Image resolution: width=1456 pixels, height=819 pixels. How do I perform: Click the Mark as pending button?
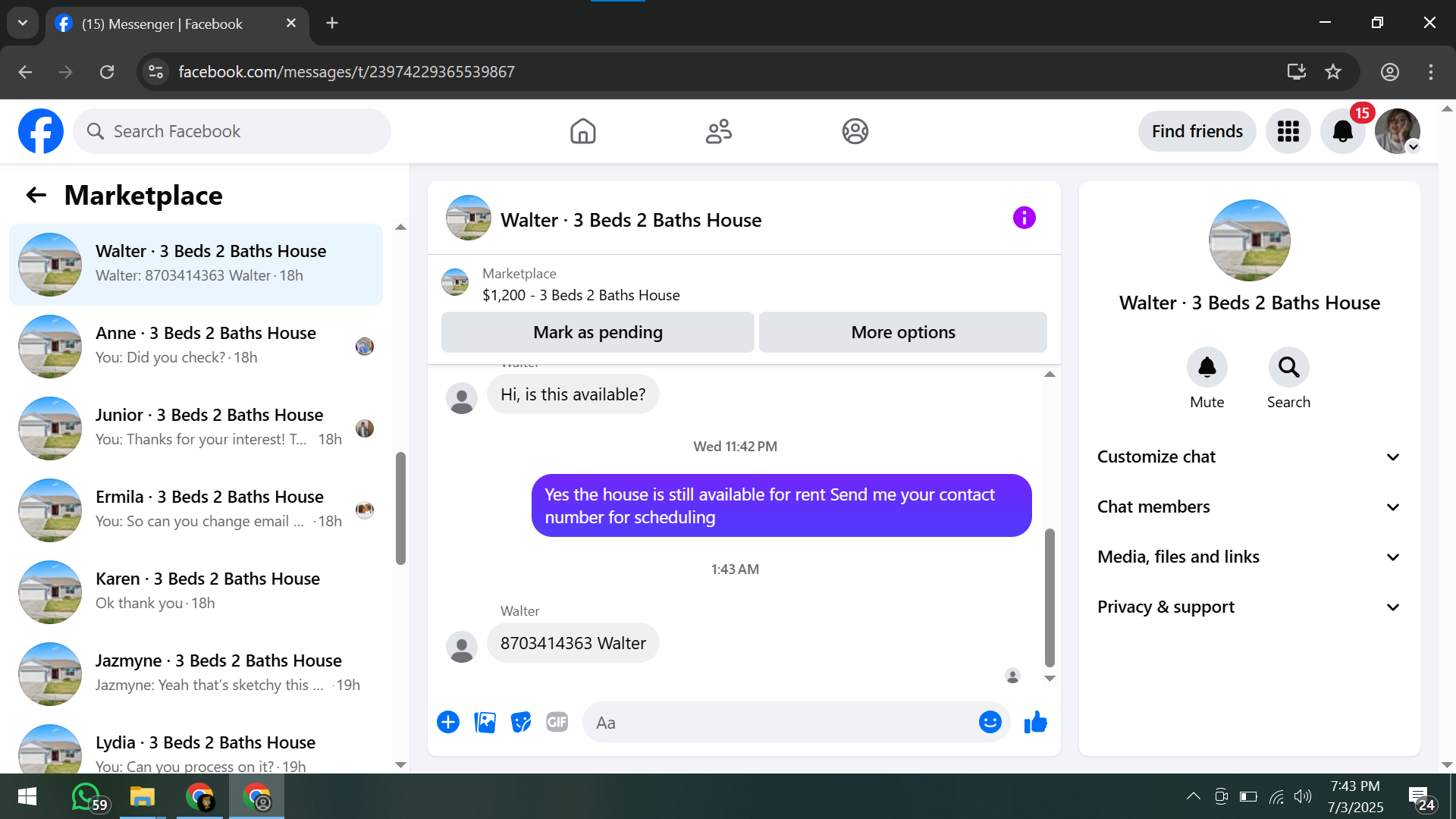click(598, 333)
